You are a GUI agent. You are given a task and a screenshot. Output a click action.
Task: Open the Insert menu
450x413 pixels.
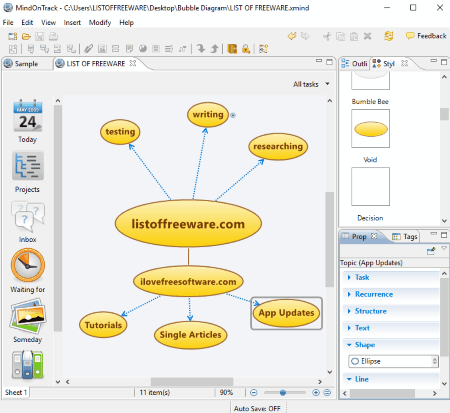(72, 22)
